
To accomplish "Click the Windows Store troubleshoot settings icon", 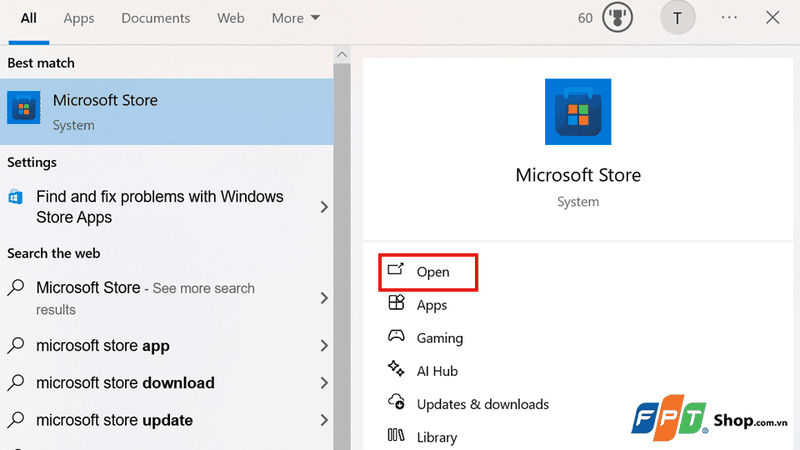I will point(15,196).
